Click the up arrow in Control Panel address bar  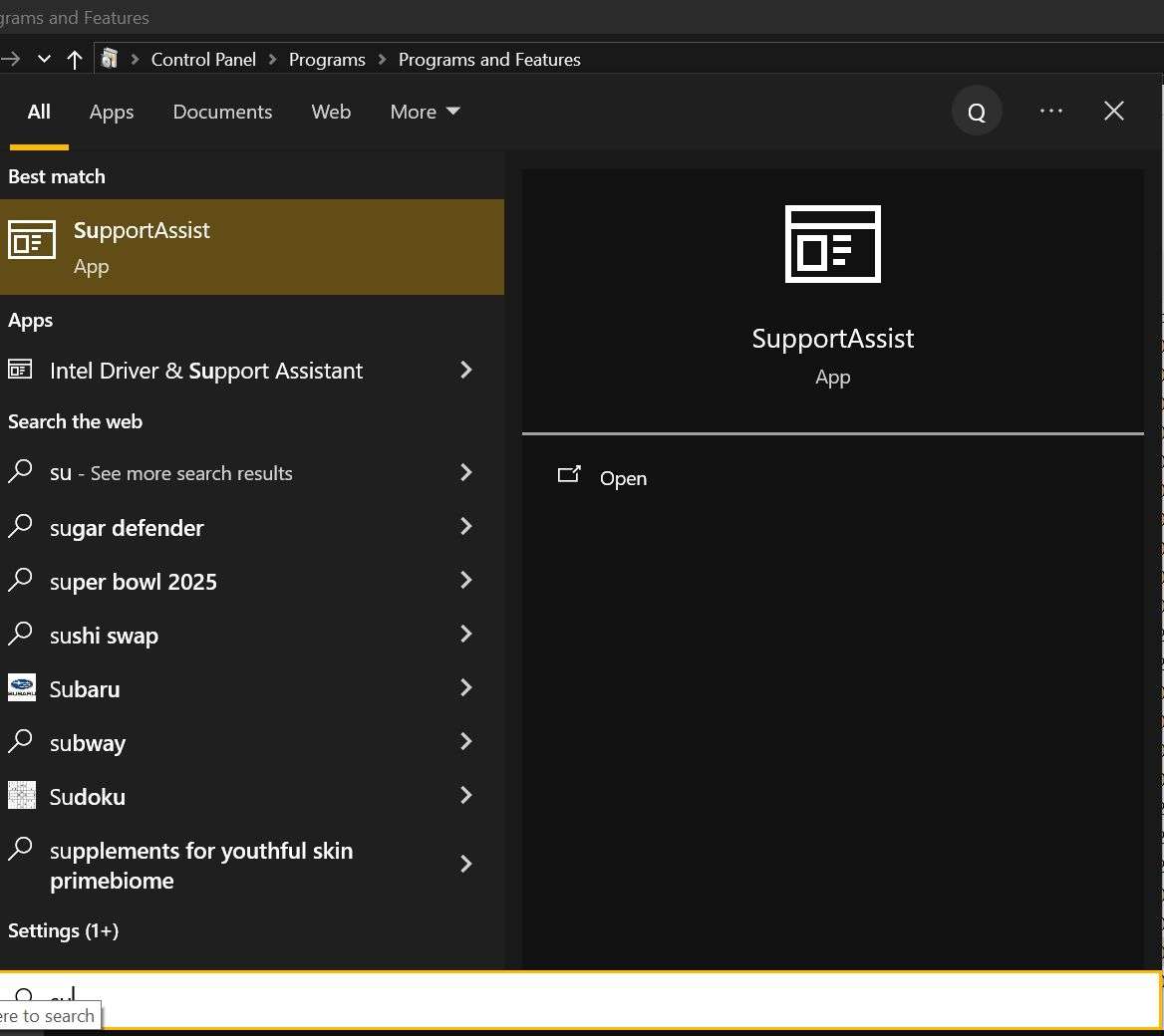74,60
